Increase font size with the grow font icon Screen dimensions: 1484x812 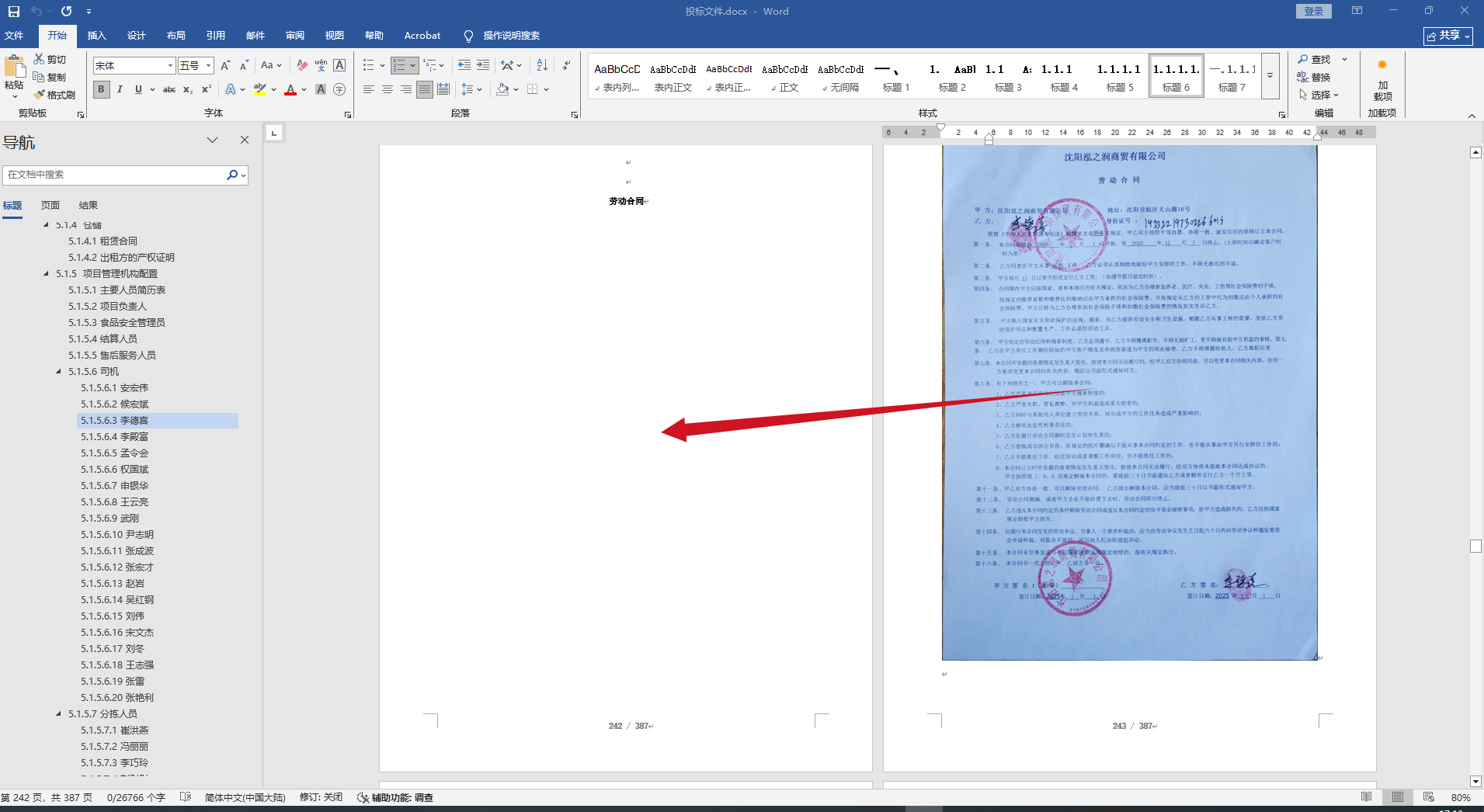pyautogui.click(x=225, y=66)
